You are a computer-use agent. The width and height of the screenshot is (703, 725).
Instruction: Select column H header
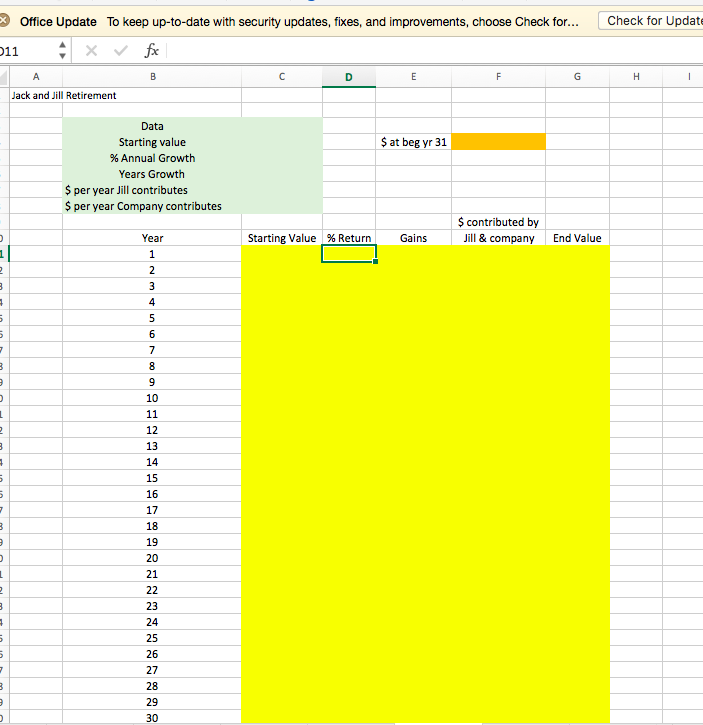pyautogui.click(x=636, y=77)
